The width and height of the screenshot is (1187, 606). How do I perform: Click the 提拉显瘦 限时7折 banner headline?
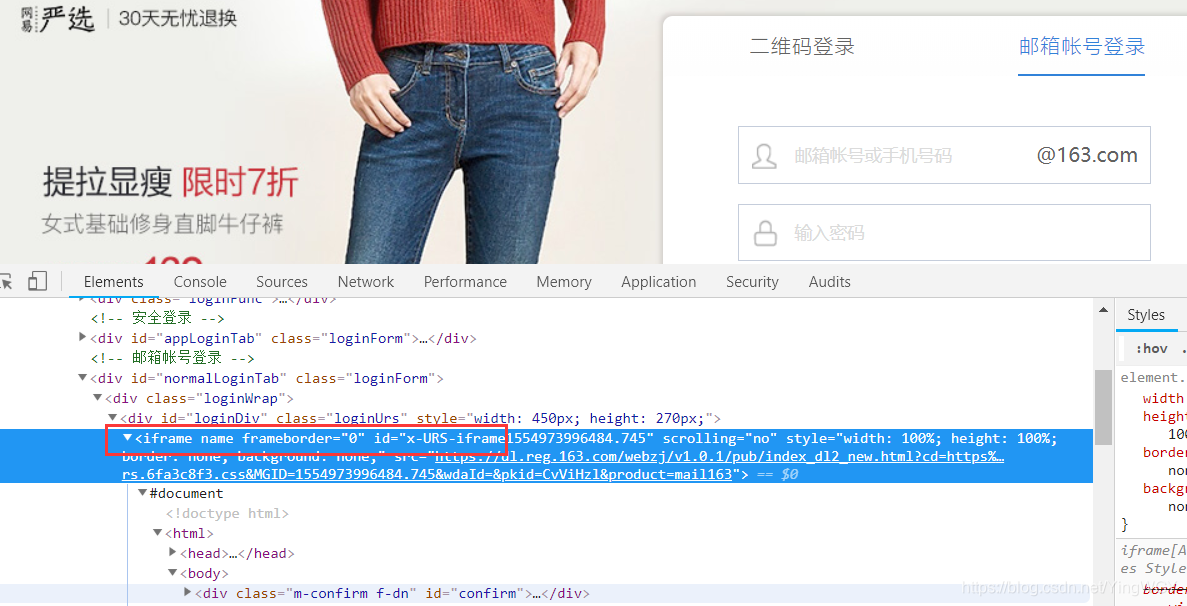pyautogui.click(x=170, y=182)
